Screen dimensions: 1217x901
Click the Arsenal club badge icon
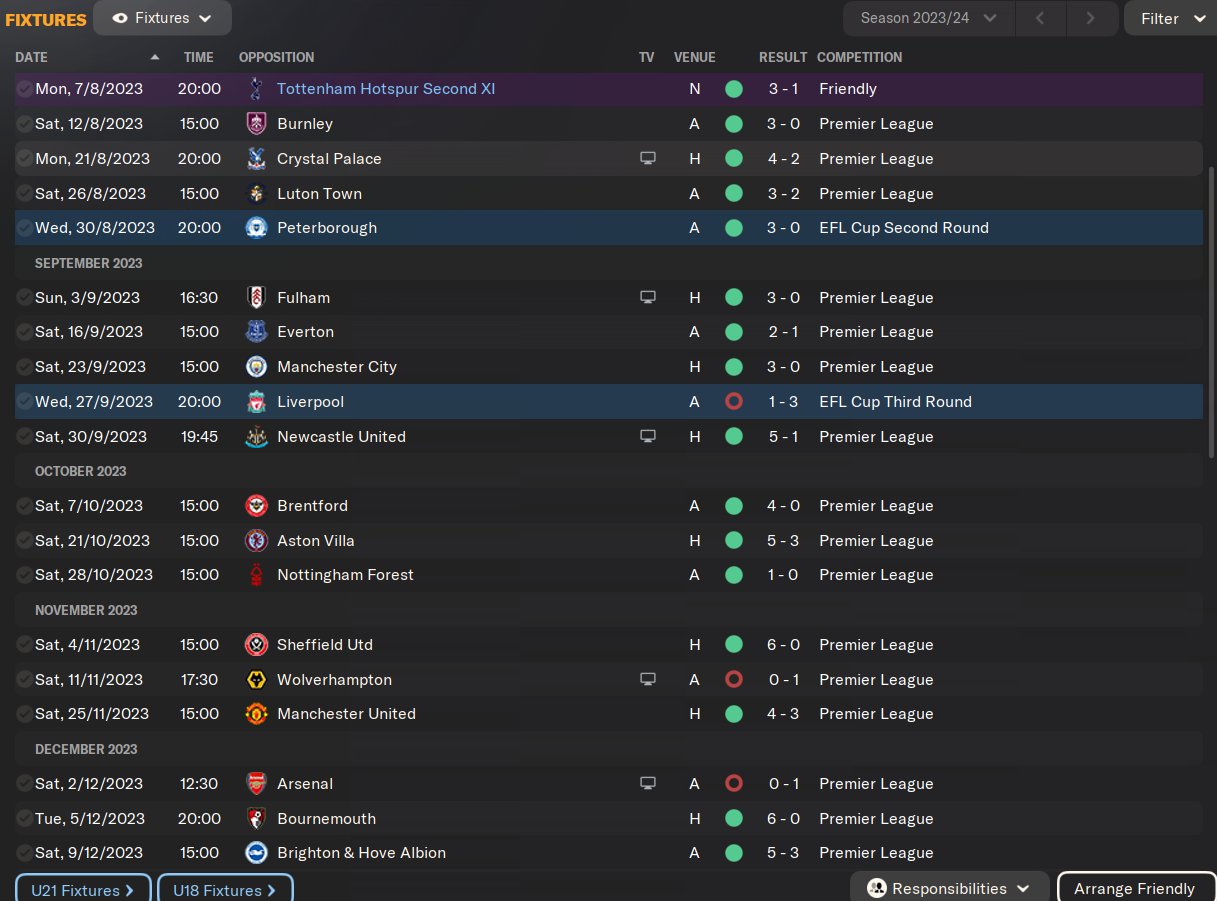coord(256,784)
